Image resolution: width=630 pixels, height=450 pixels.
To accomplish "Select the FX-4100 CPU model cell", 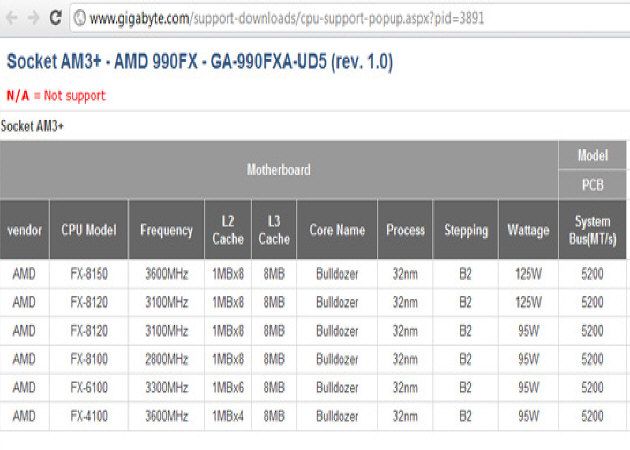I will point(89,415).
